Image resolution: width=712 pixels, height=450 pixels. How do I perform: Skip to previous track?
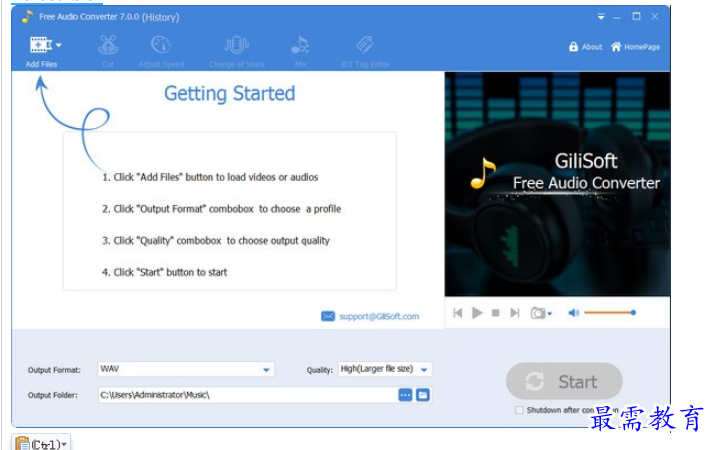pos(458,313)
